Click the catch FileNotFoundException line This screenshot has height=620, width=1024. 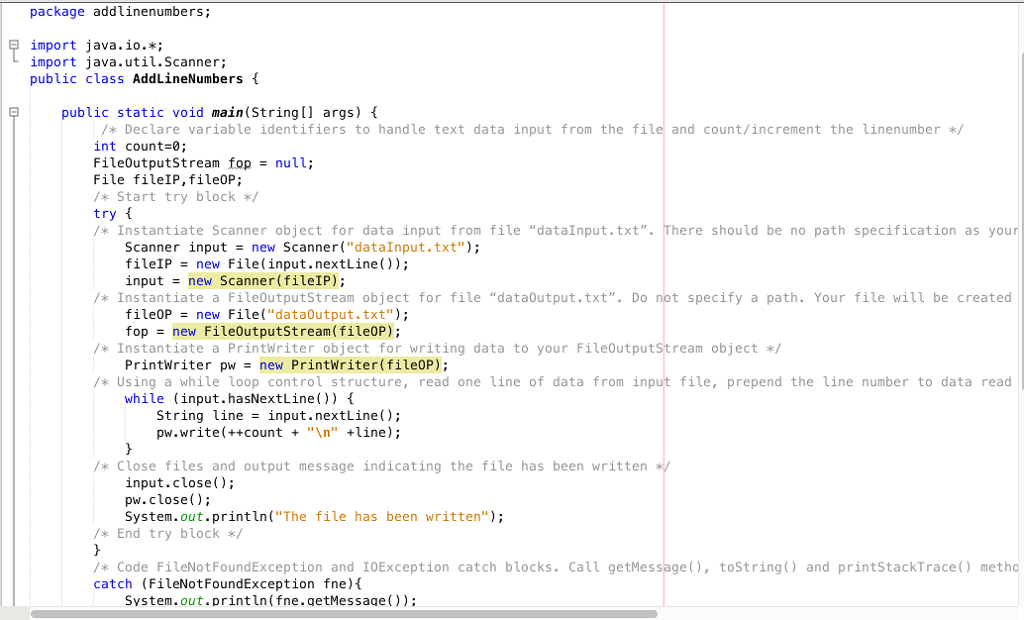click(x=200, y=583)
